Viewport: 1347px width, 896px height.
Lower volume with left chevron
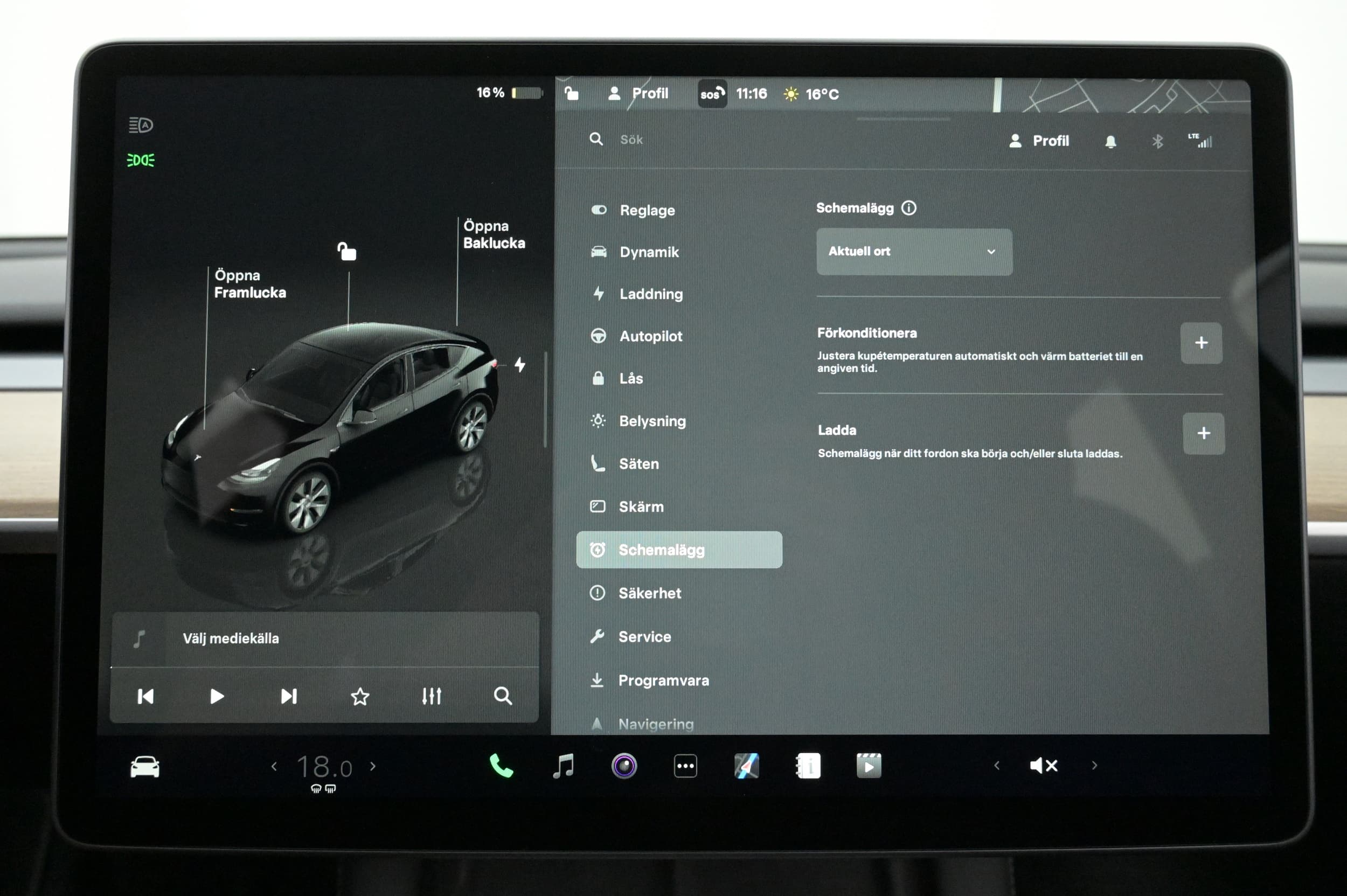coord(997,765)
